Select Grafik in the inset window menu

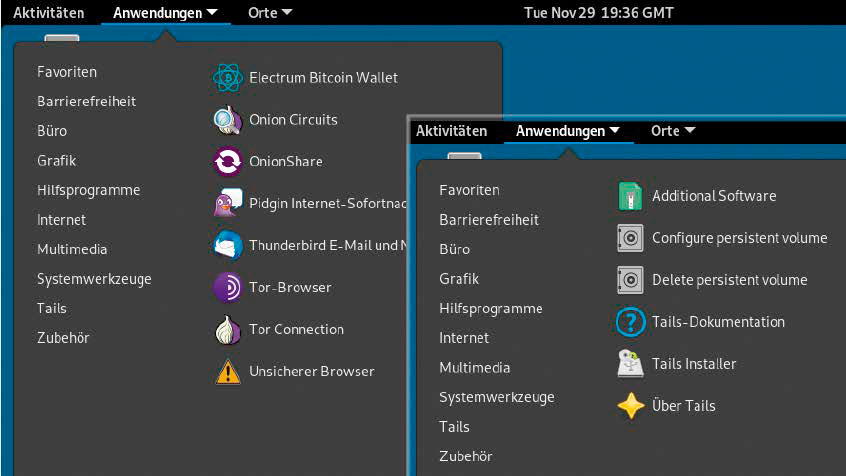tap(459, 279)
